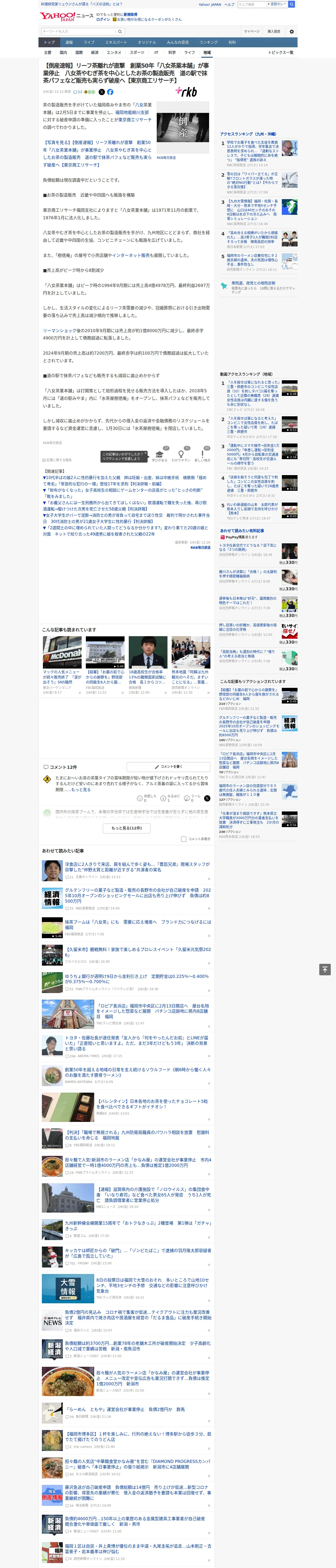Image resolution: width=336 pixels, height=1568 pixels.
Task: Open マイページ link
Action: [x=251, y=32]
